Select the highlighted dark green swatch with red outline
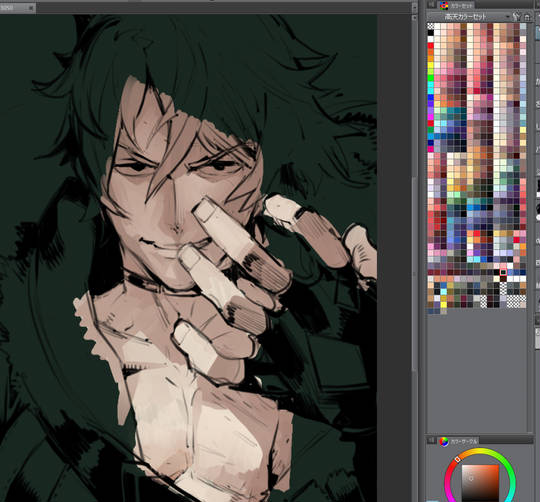 (503, 272)
